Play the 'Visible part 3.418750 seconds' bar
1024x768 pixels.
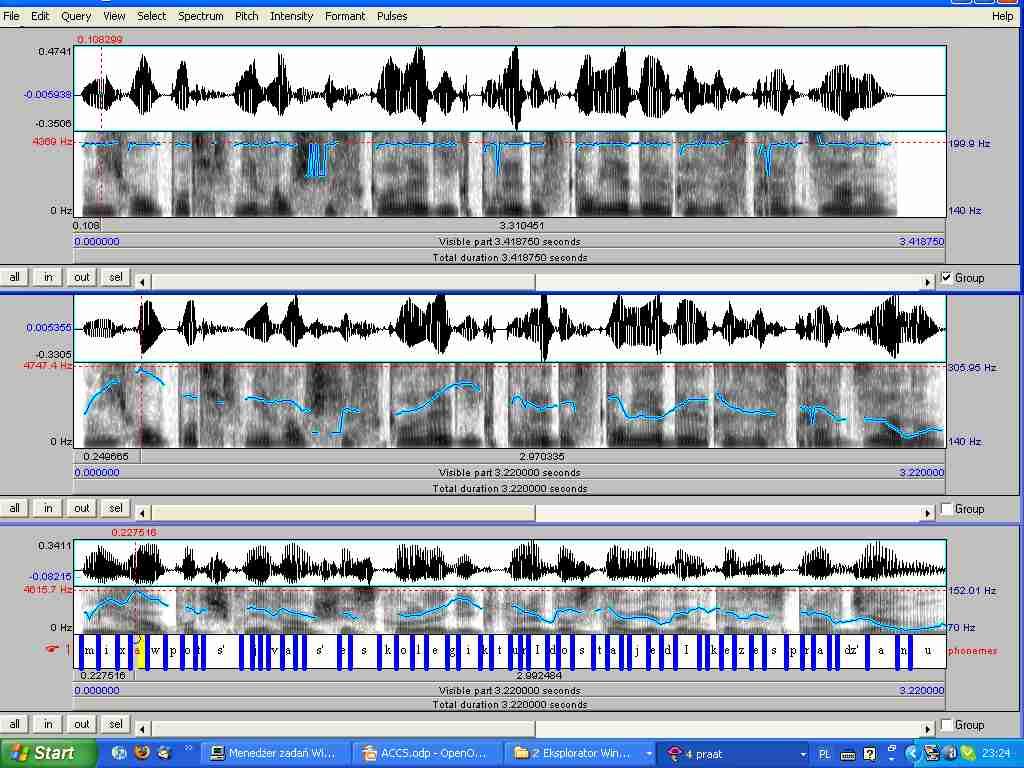509,242
